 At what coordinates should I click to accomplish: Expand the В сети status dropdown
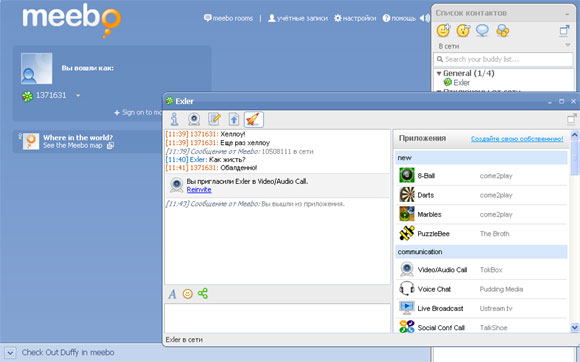pyautogui.click(x=568, y=45)
